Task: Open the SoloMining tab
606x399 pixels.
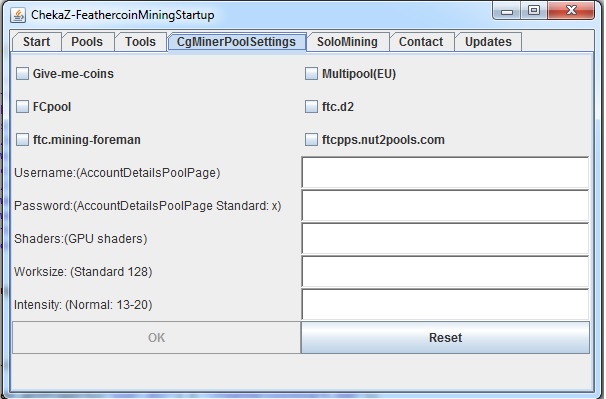Action: coord(347,42)
